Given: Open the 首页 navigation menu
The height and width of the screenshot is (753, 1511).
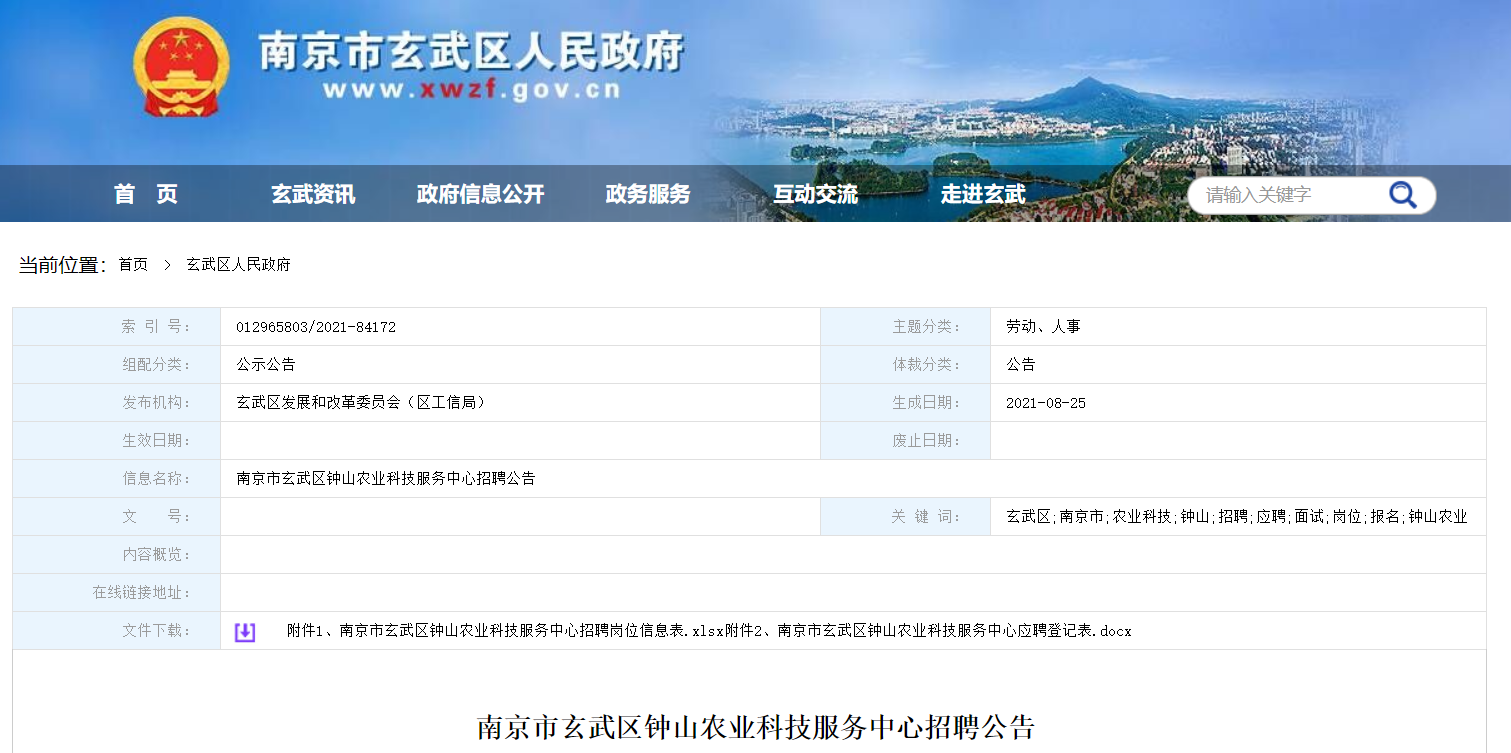Looking at the screenshot, I should click(x=146, y=194).
